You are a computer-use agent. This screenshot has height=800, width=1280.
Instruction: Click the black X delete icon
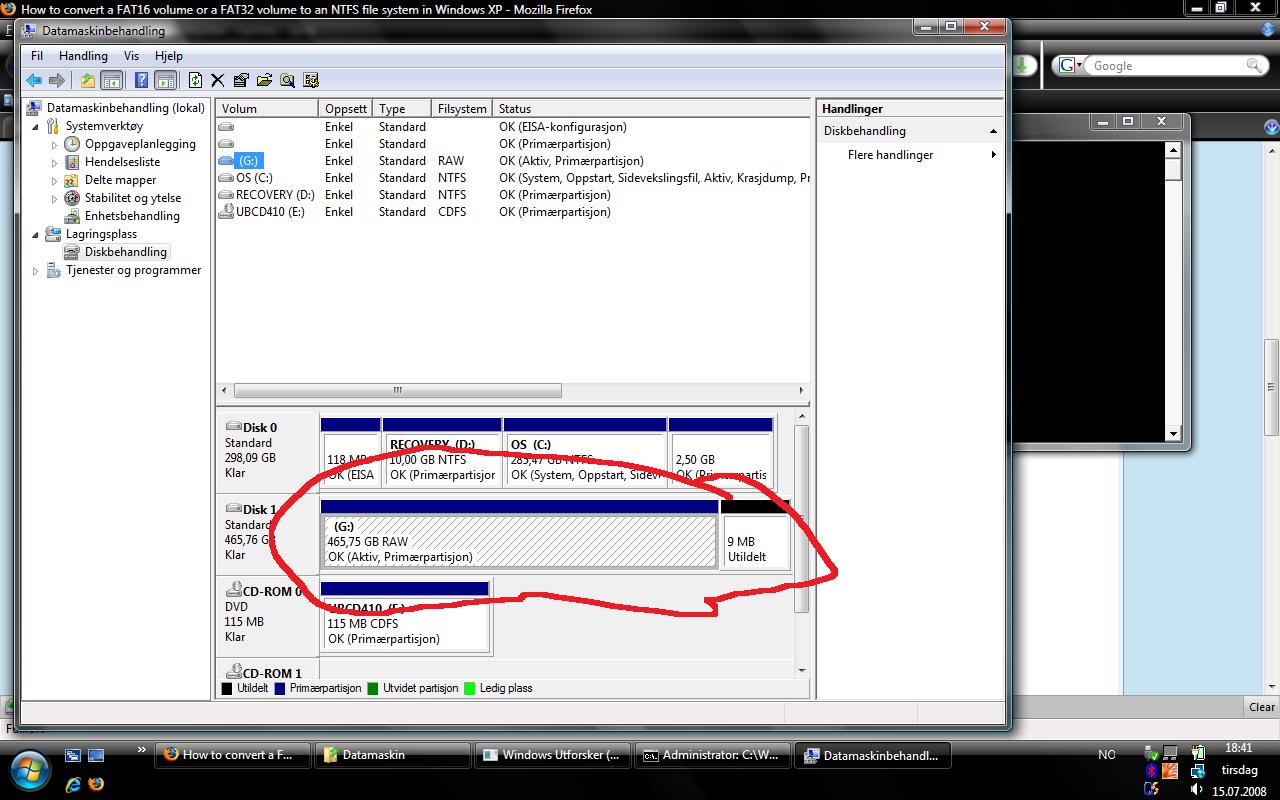218,80
